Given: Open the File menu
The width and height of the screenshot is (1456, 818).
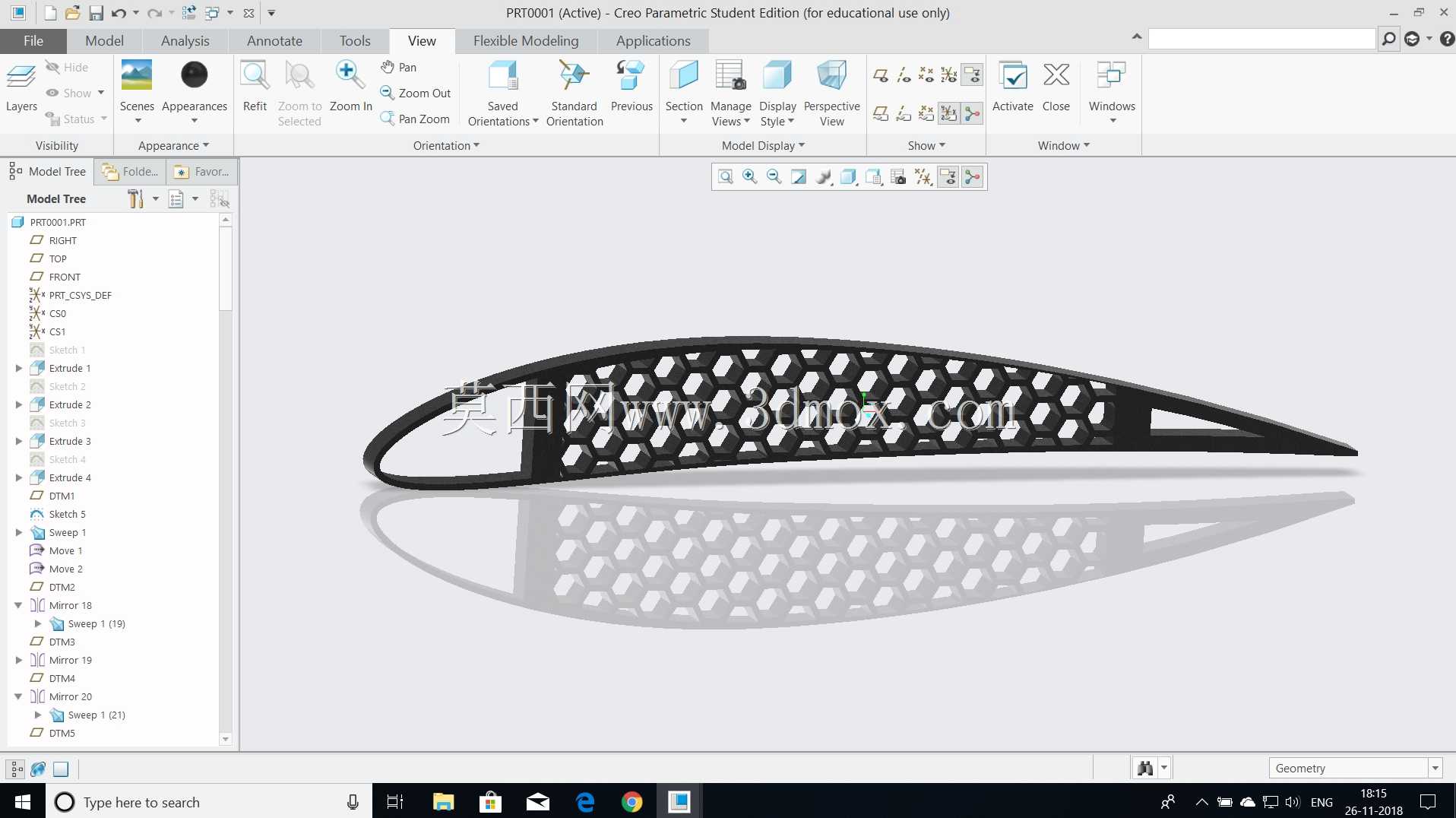Looking at the screenshot, I should pos(33,41).
